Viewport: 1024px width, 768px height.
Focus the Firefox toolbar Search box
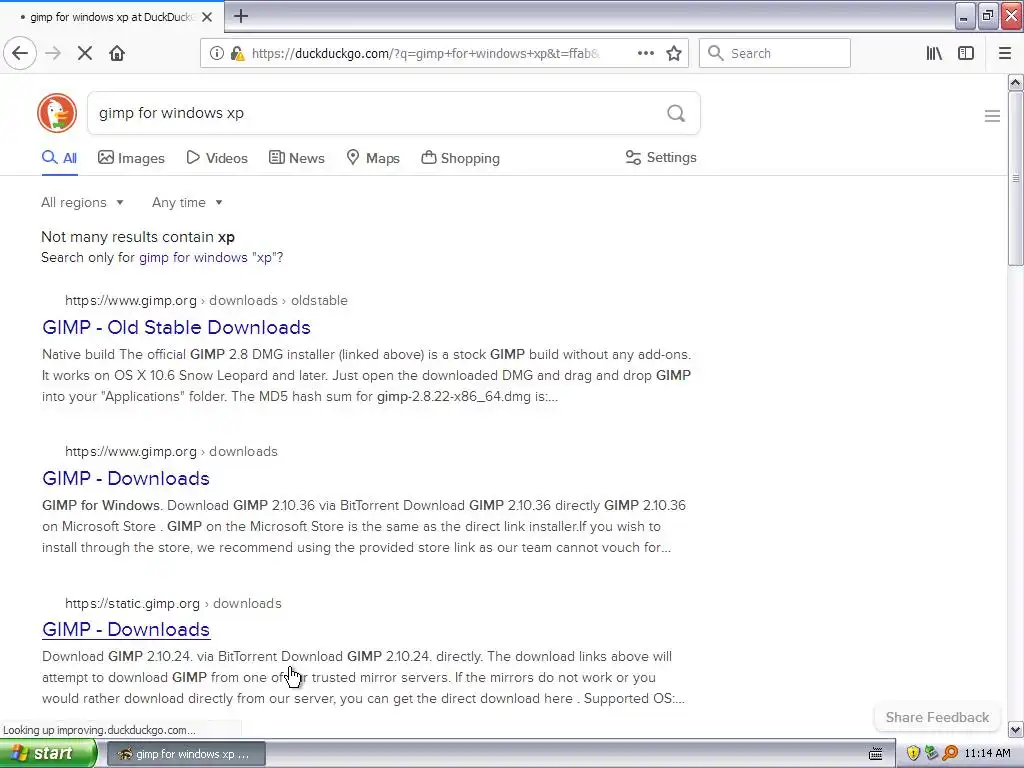[775, 54]
